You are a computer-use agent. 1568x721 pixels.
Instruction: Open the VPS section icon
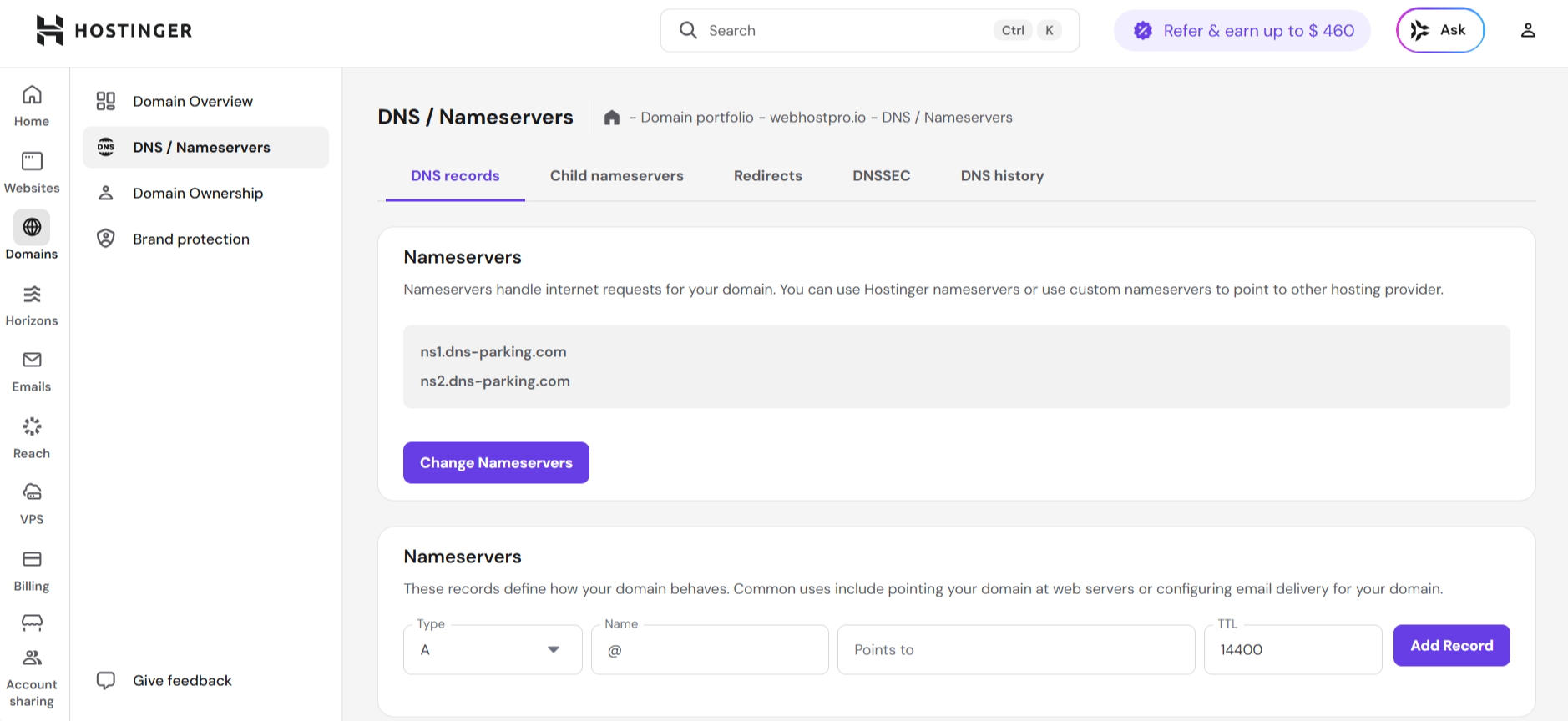(x=32, y=492)
